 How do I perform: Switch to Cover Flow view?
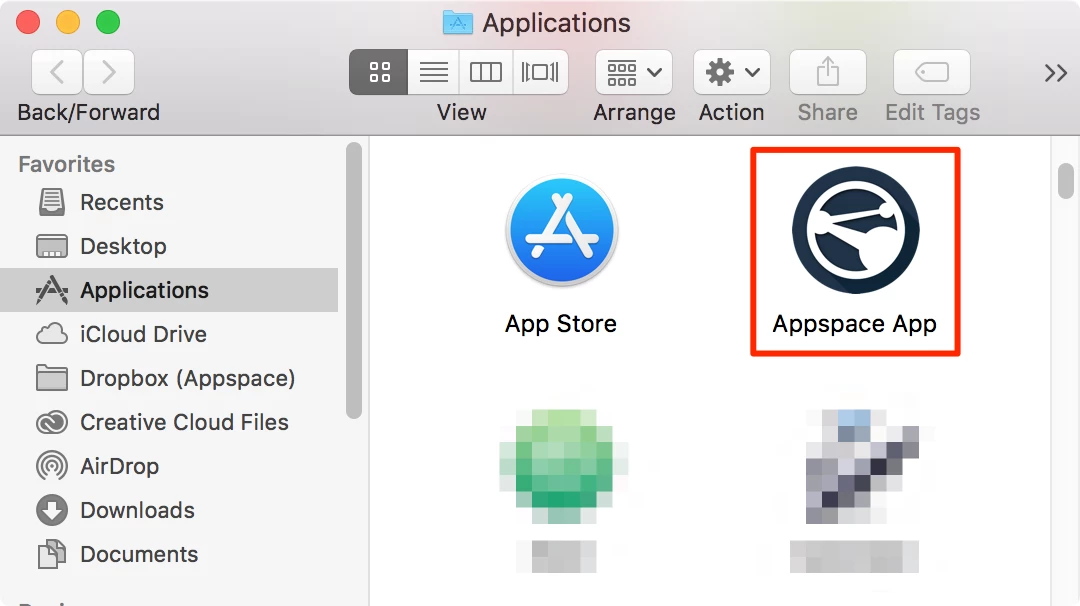point(540,72)
